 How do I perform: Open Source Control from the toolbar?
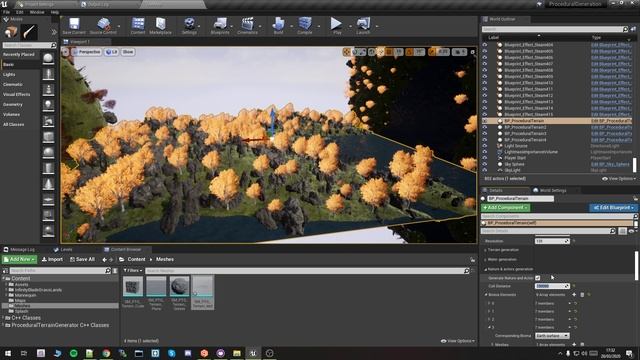pos(103,26)
